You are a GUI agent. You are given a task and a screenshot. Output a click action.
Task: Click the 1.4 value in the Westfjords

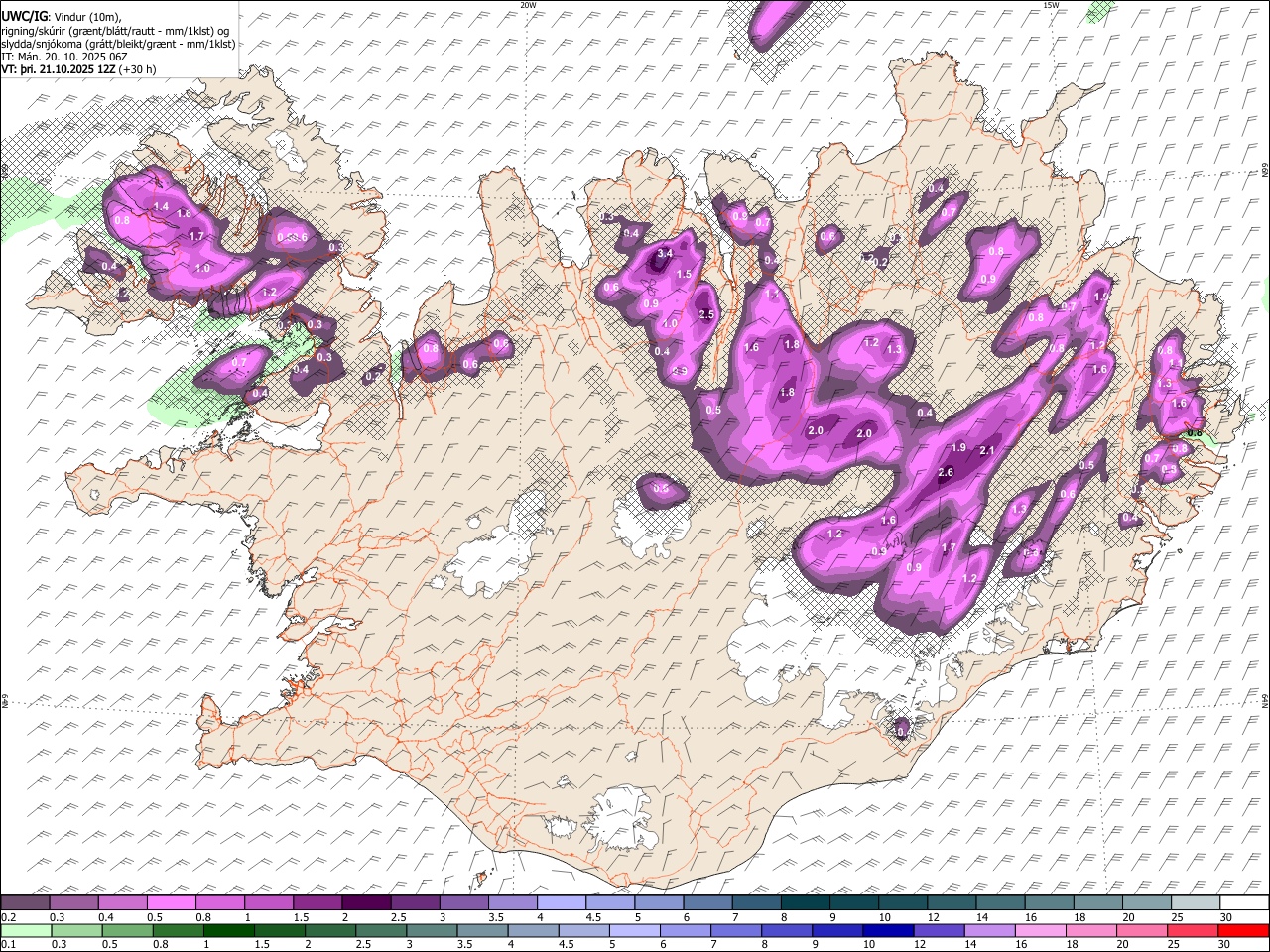162,205
